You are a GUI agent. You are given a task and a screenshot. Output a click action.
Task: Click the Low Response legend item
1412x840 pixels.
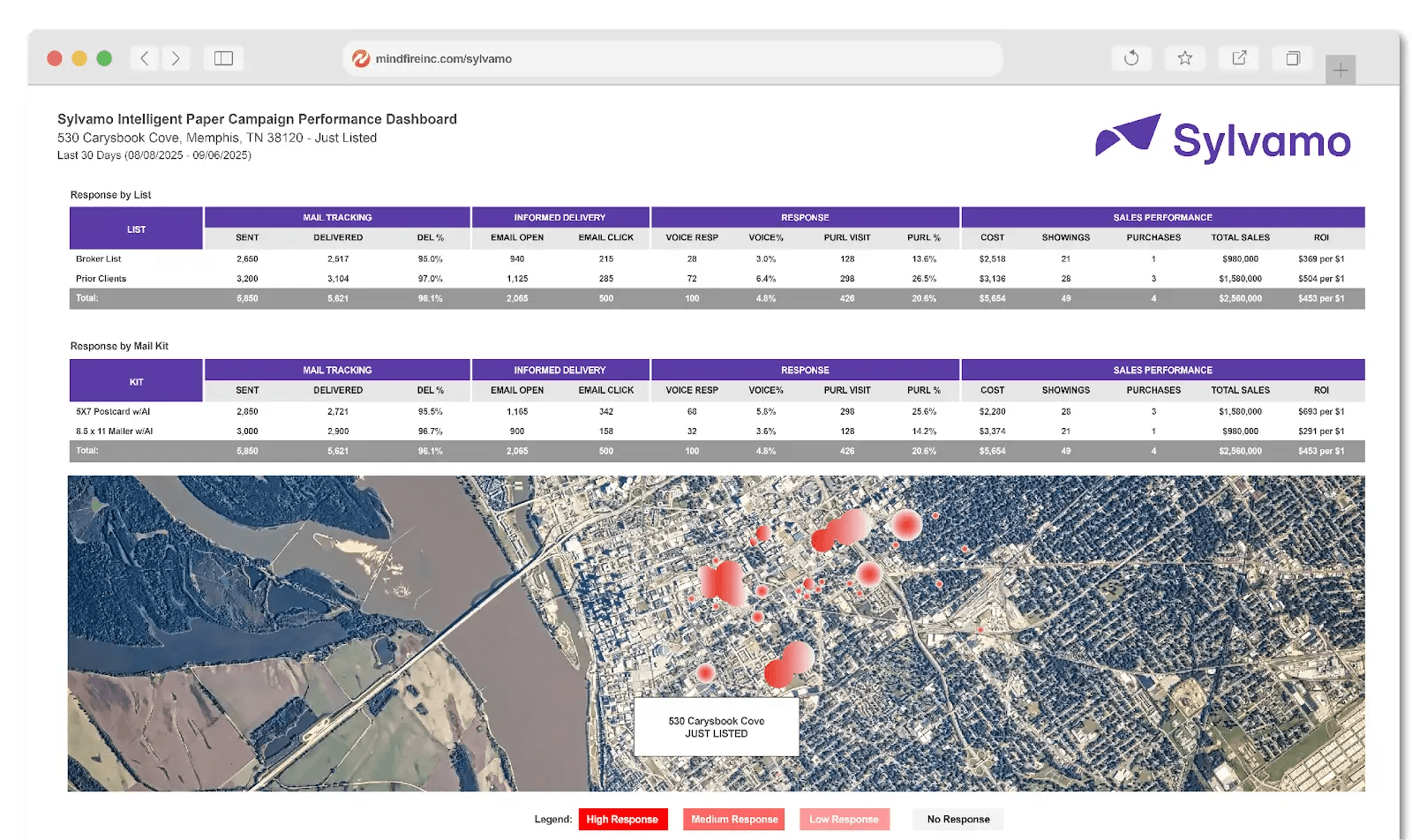pyautogui.click(x=844, y=819)
